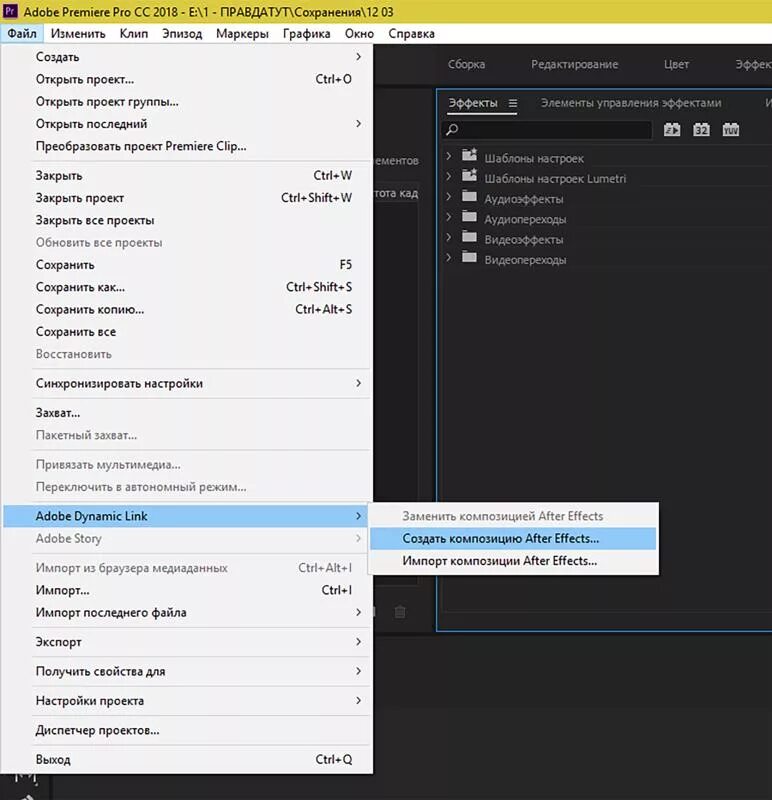Click the Шаблоны настроек Lumetri folder icon
The image size is (772, 800).
(x=469, y=176)
